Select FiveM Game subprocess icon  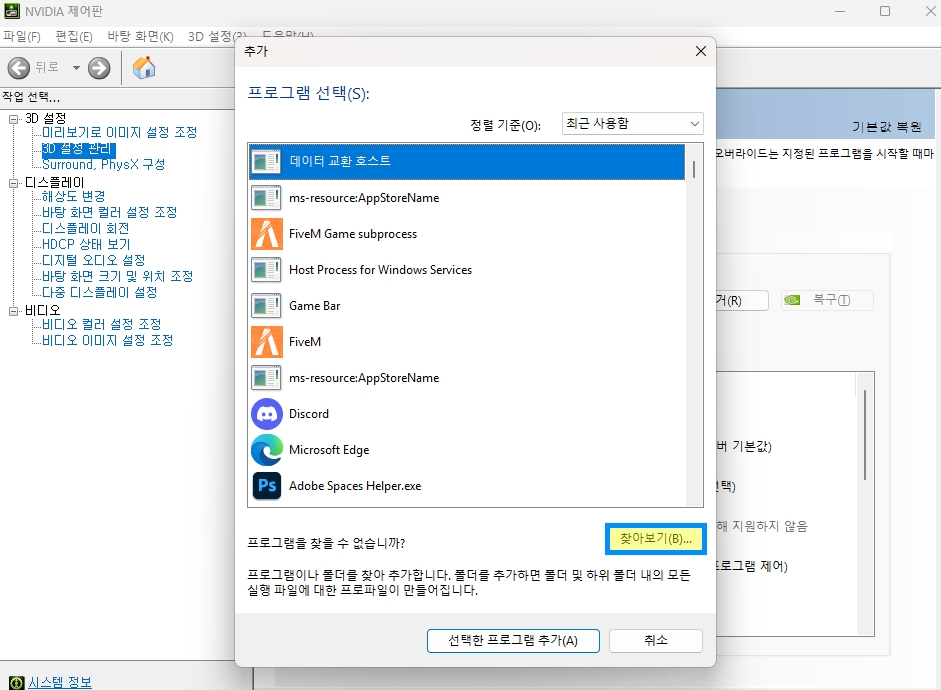(x=267, y=234)
